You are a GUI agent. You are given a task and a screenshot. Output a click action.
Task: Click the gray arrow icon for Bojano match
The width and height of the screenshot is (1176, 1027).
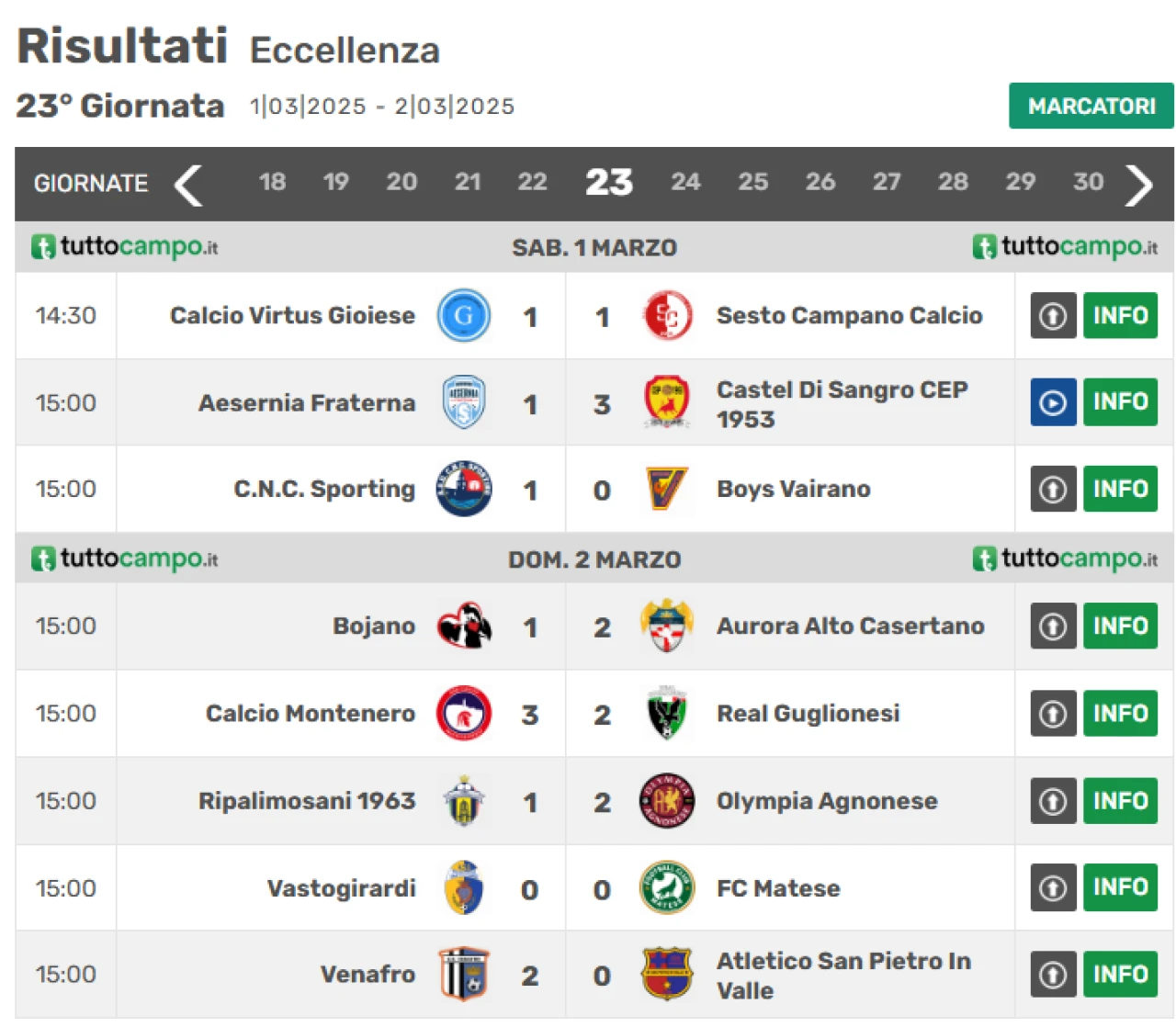click(1053, 626)
